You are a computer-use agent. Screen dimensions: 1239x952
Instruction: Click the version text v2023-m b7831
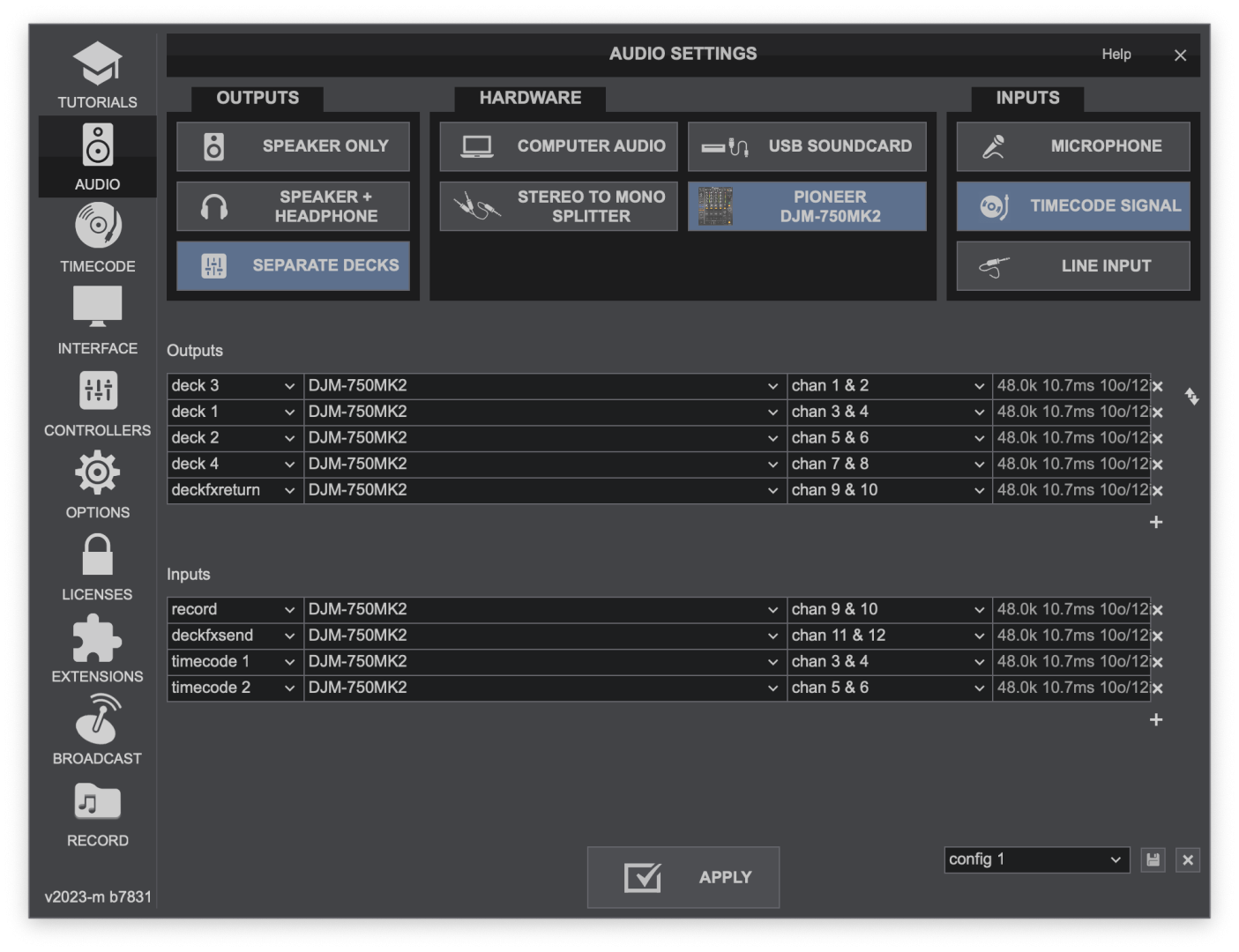pos(98,896)
